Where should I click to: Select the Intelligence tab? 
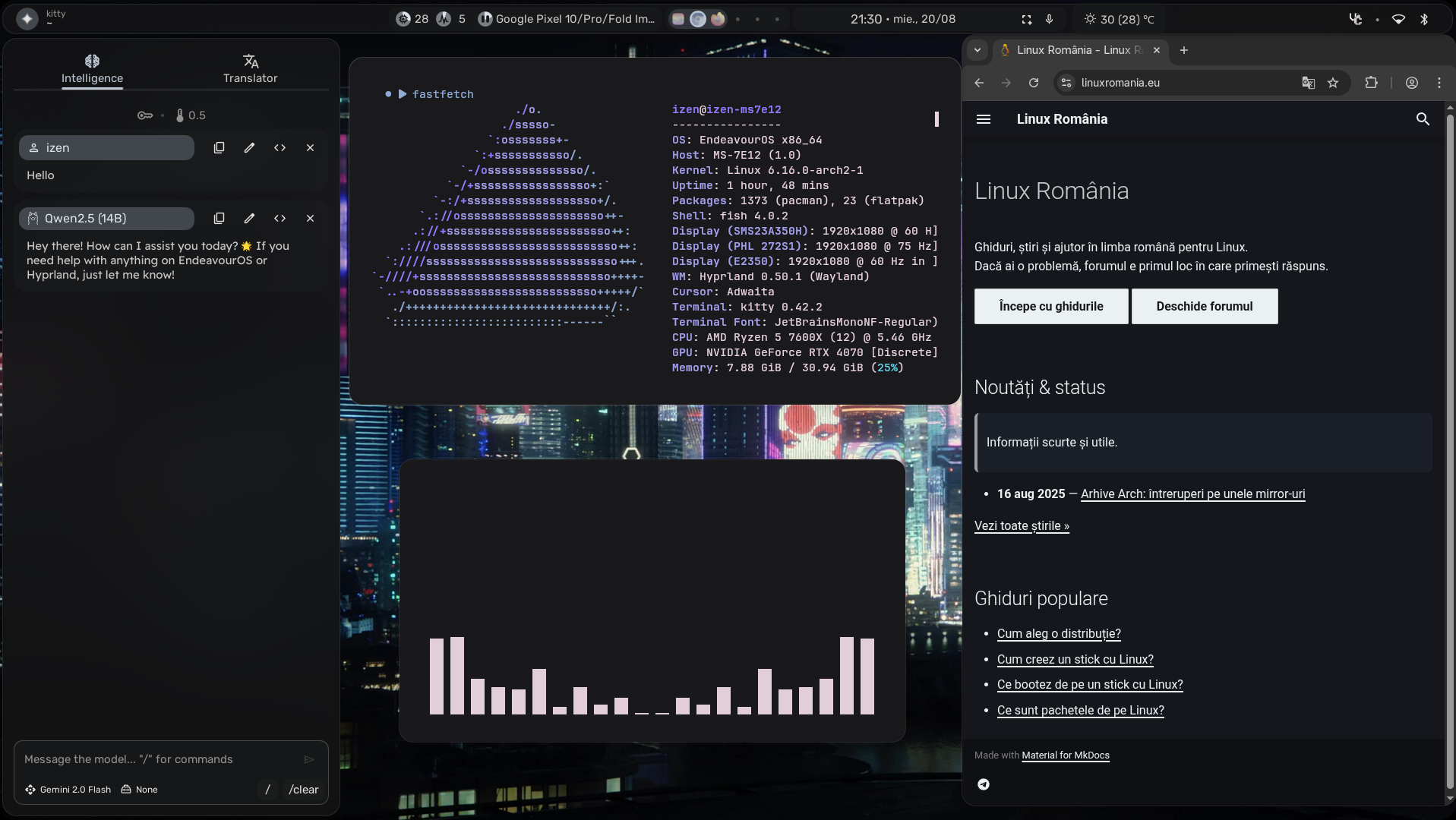tap(92, 68)
